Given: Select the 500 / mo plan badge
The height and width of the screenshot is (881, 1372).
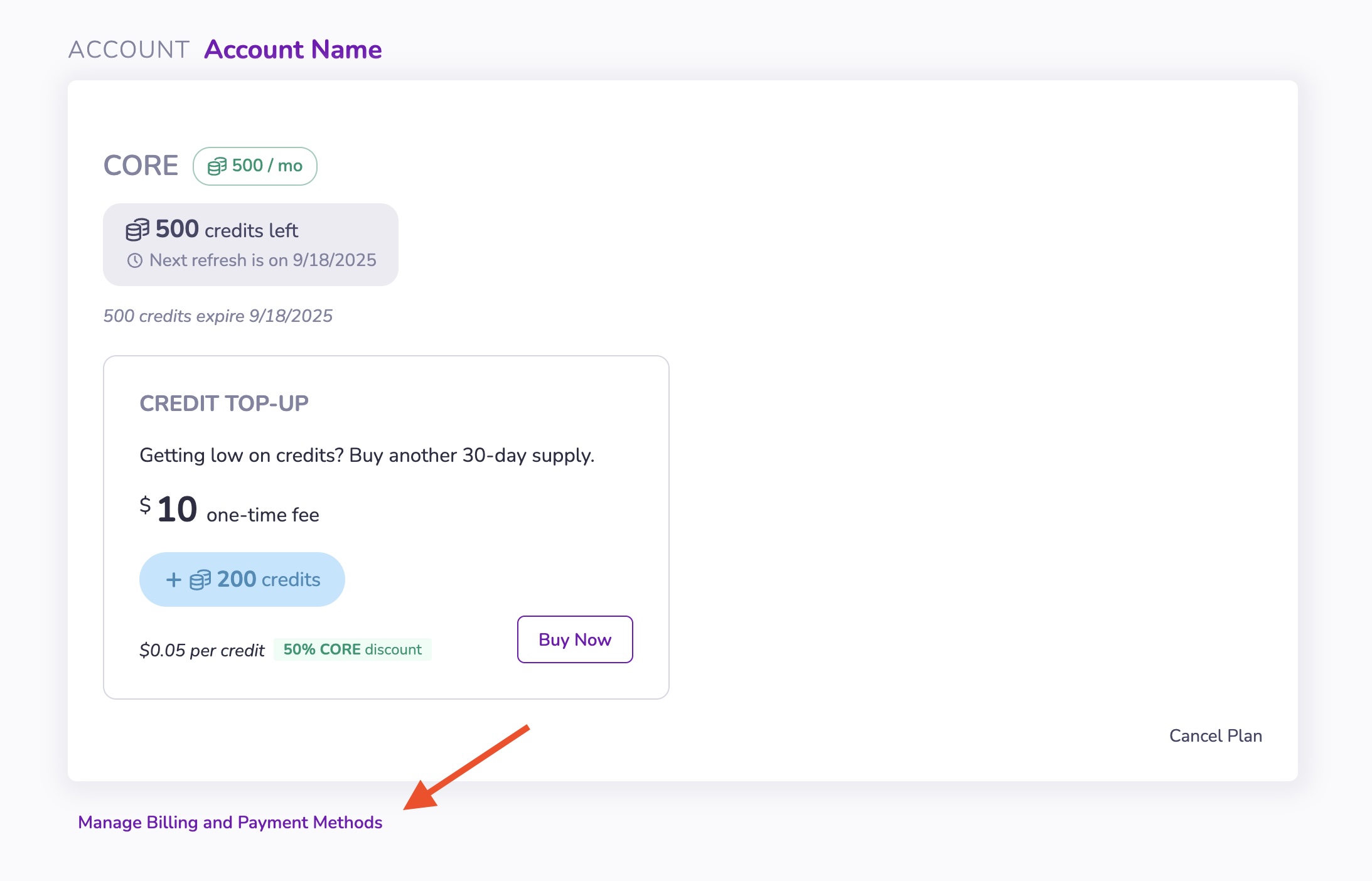Looking at the screenshot, I should 255,166.
